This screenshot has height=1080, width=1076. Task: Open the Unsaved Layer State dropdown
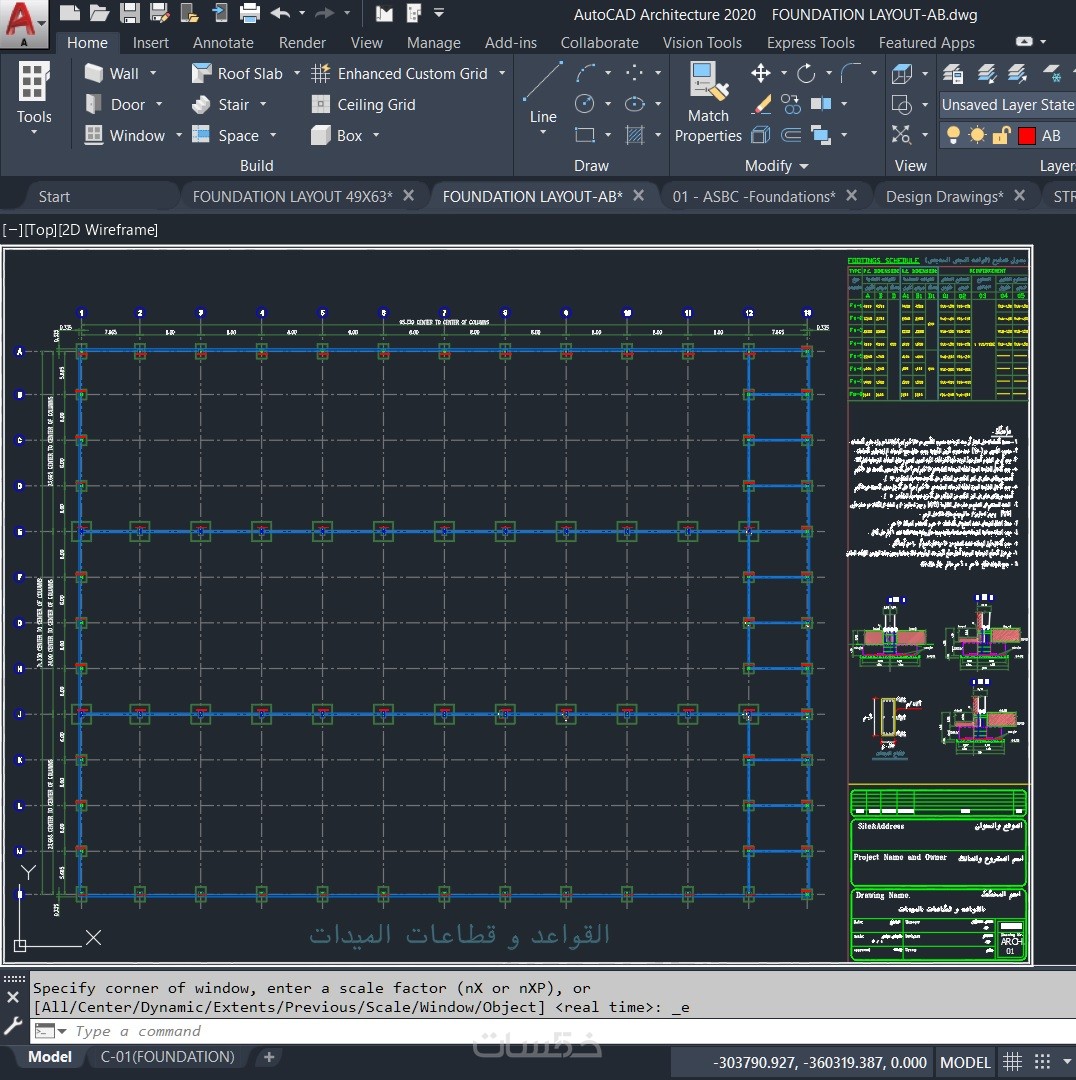pos(1006,104)
